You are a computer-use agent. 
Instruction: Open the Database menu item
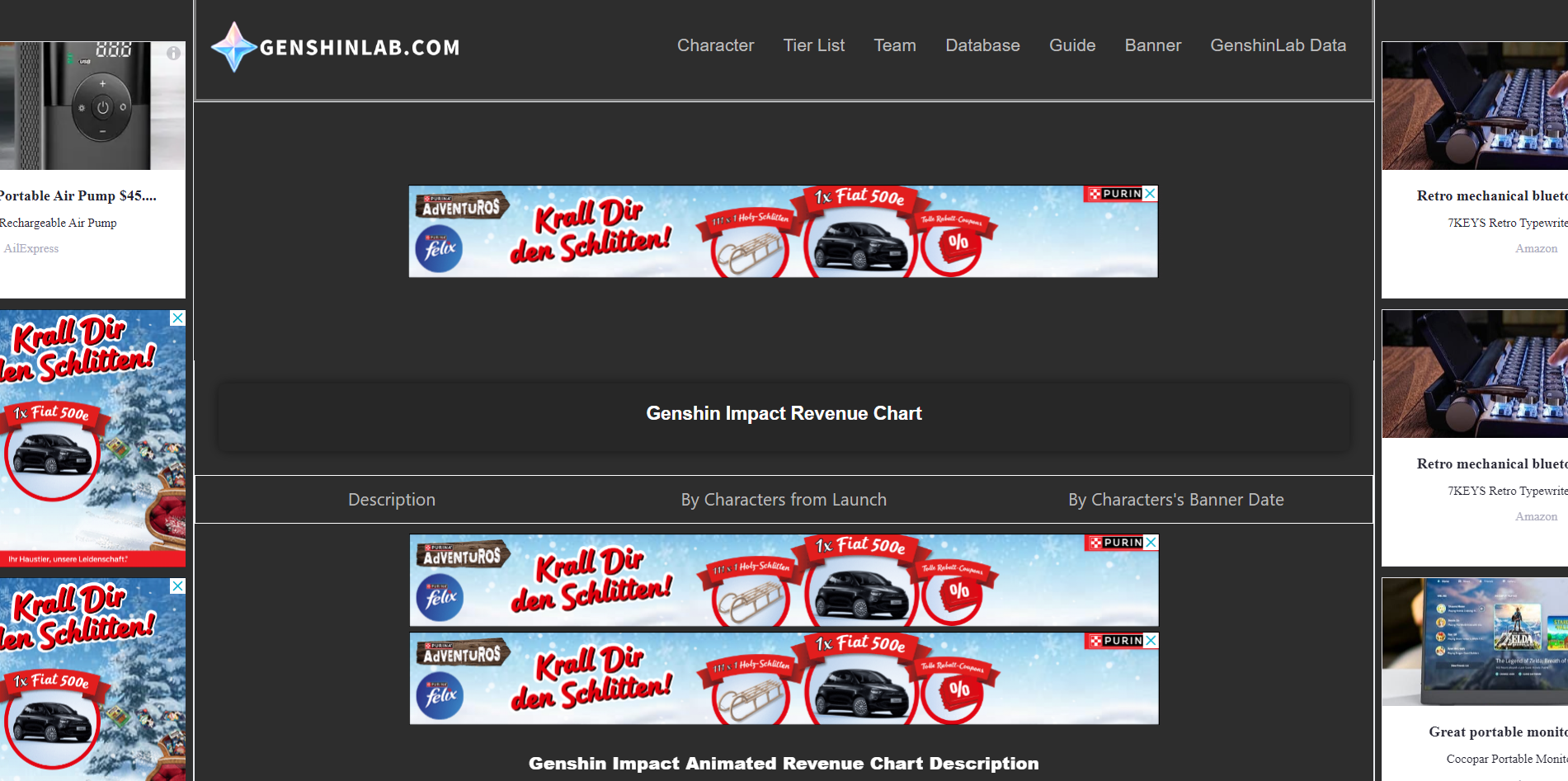[982, 45]
